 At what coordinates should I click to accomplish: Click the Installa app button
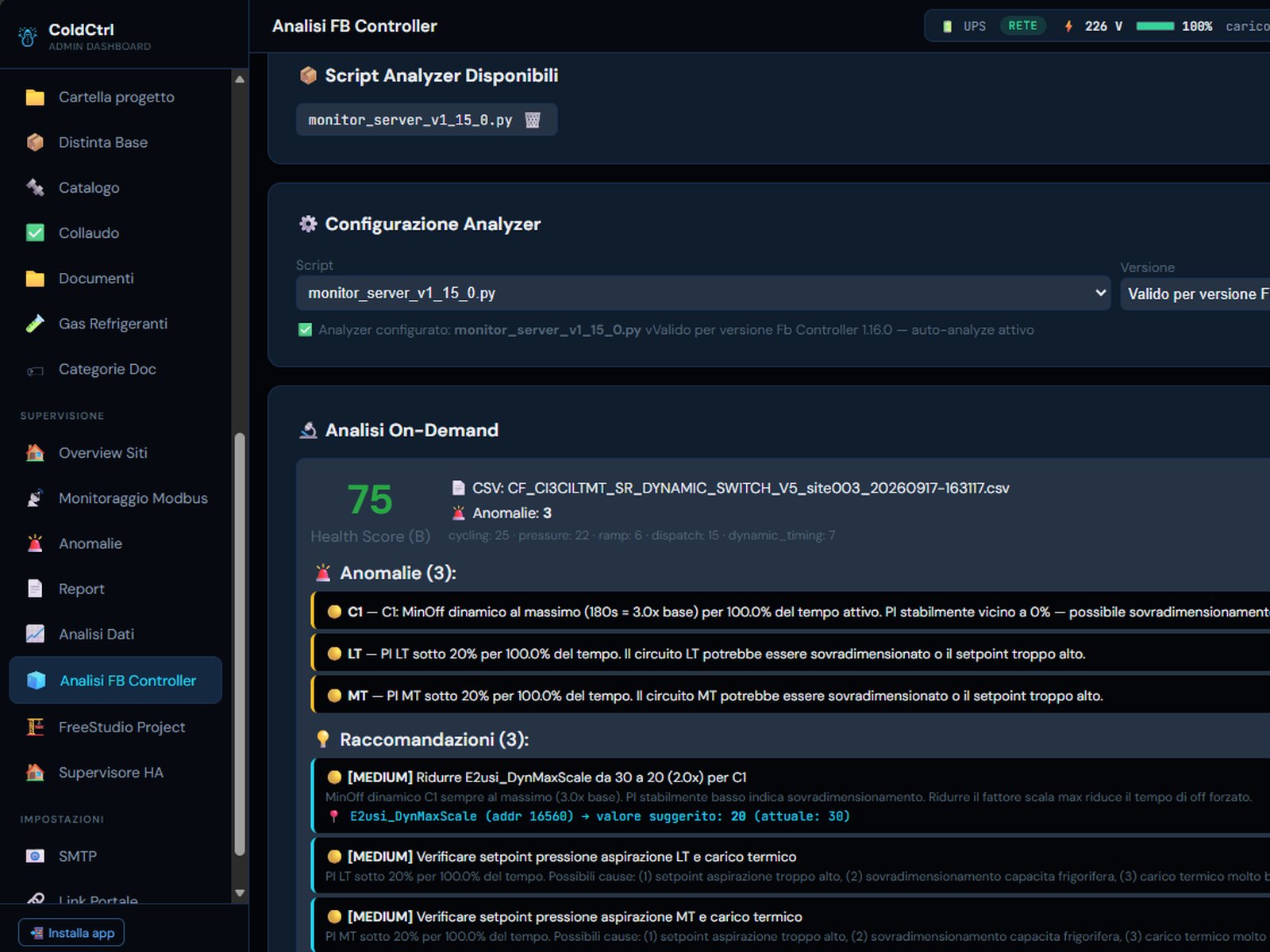(71, 933)
